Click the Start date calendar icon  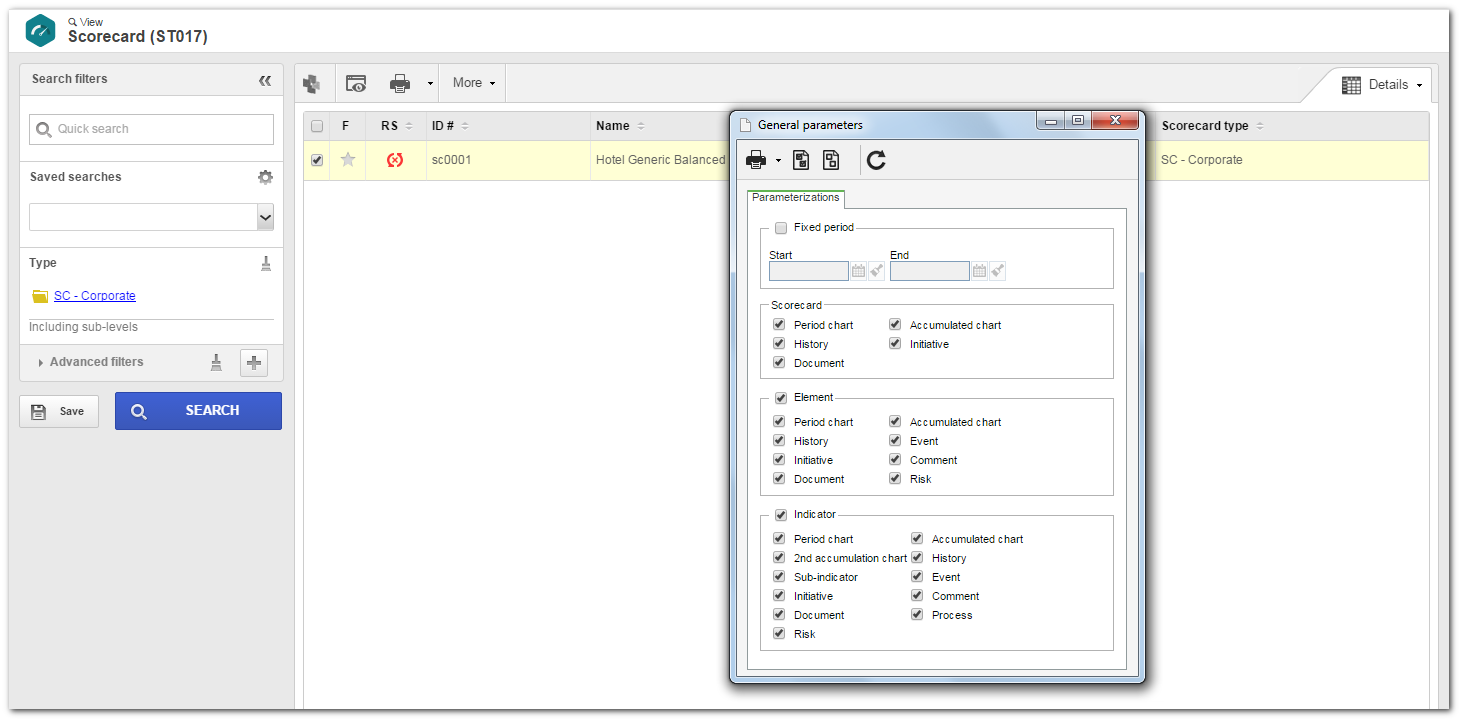[858, 271]
